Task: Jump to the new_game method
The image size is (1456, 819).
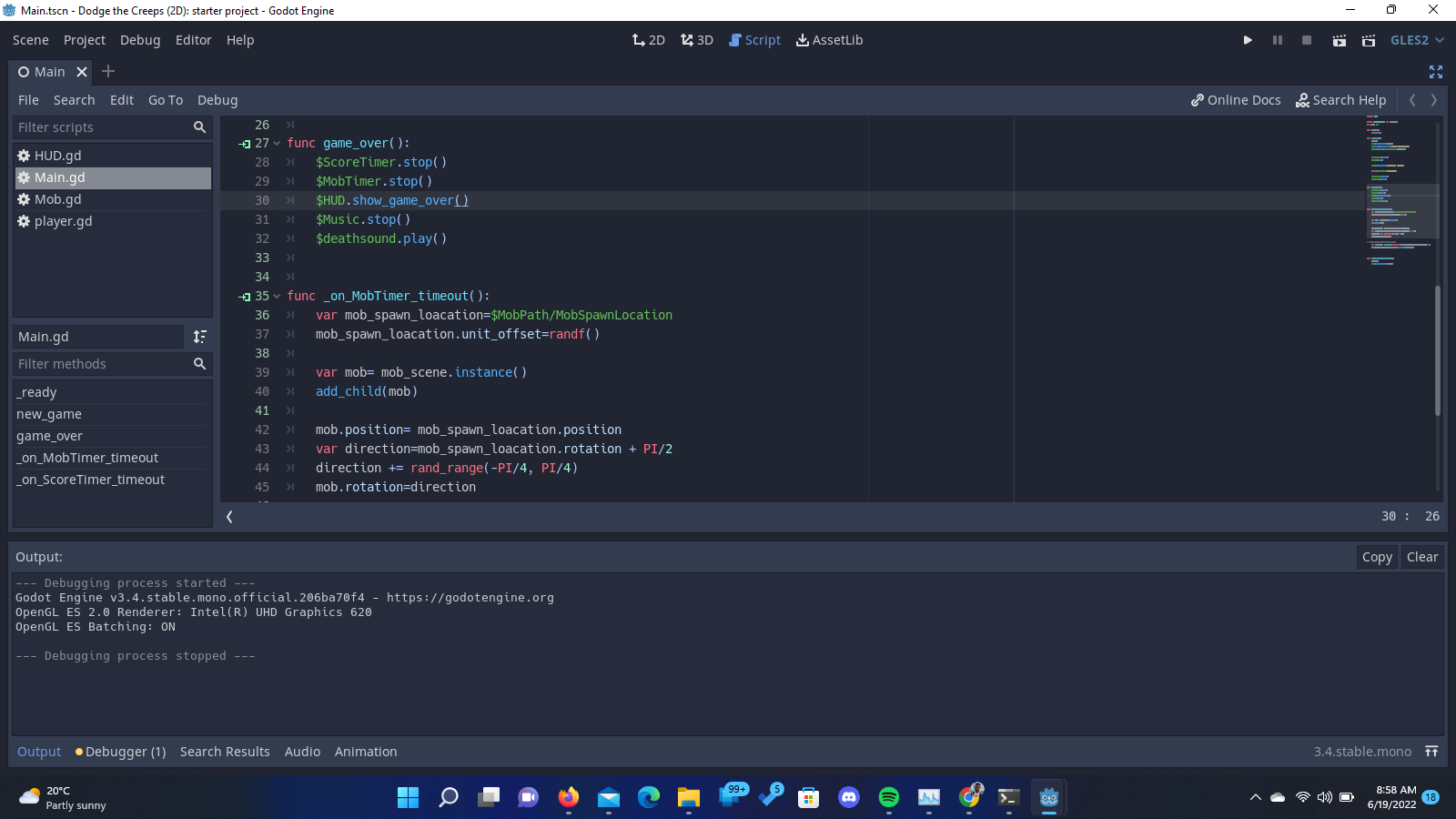Action: [x=113, y=414]
